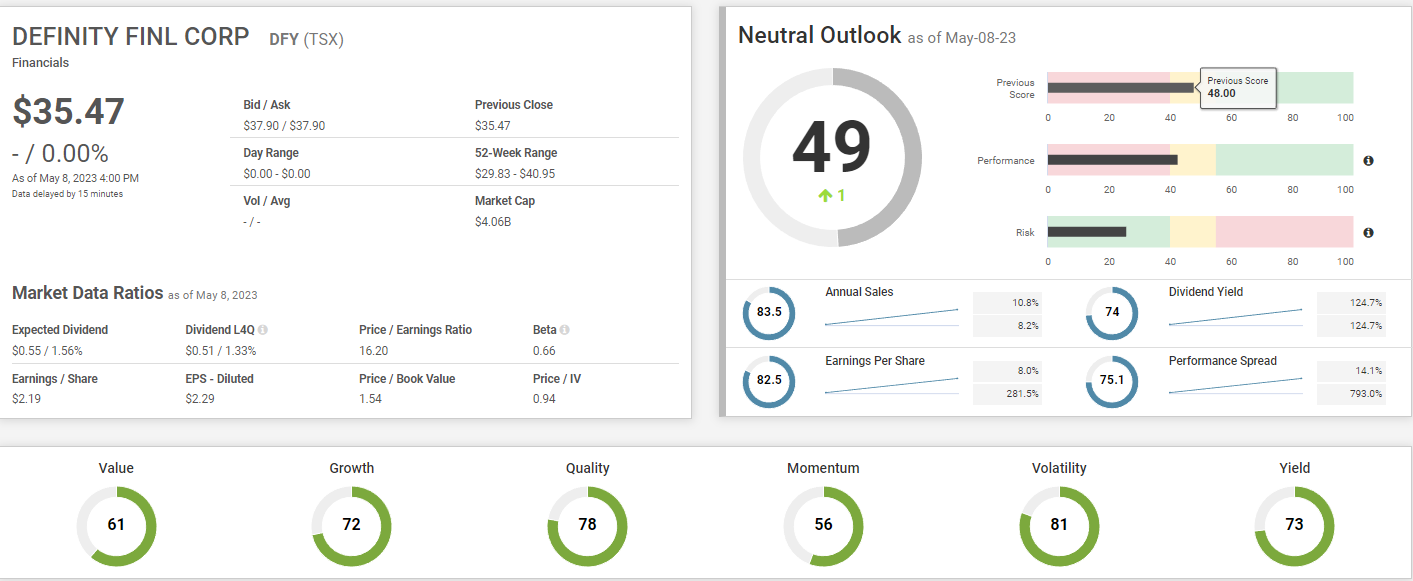Open the Beta info icon
Image resolution: width=1413 pixels, height=581 pixels.
[565, 329]
